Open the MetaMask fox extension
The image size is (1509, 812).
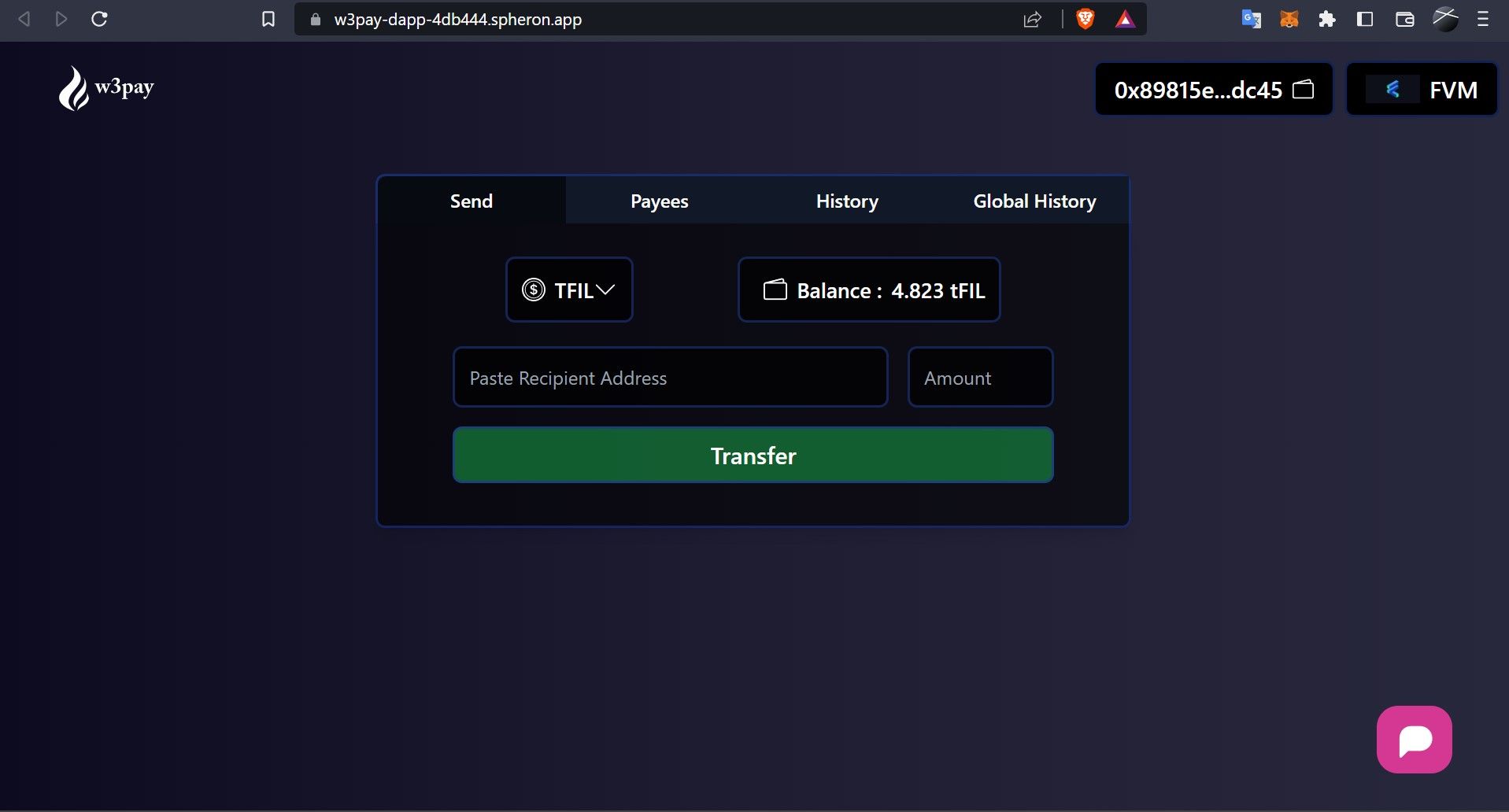coord(1289,19)
